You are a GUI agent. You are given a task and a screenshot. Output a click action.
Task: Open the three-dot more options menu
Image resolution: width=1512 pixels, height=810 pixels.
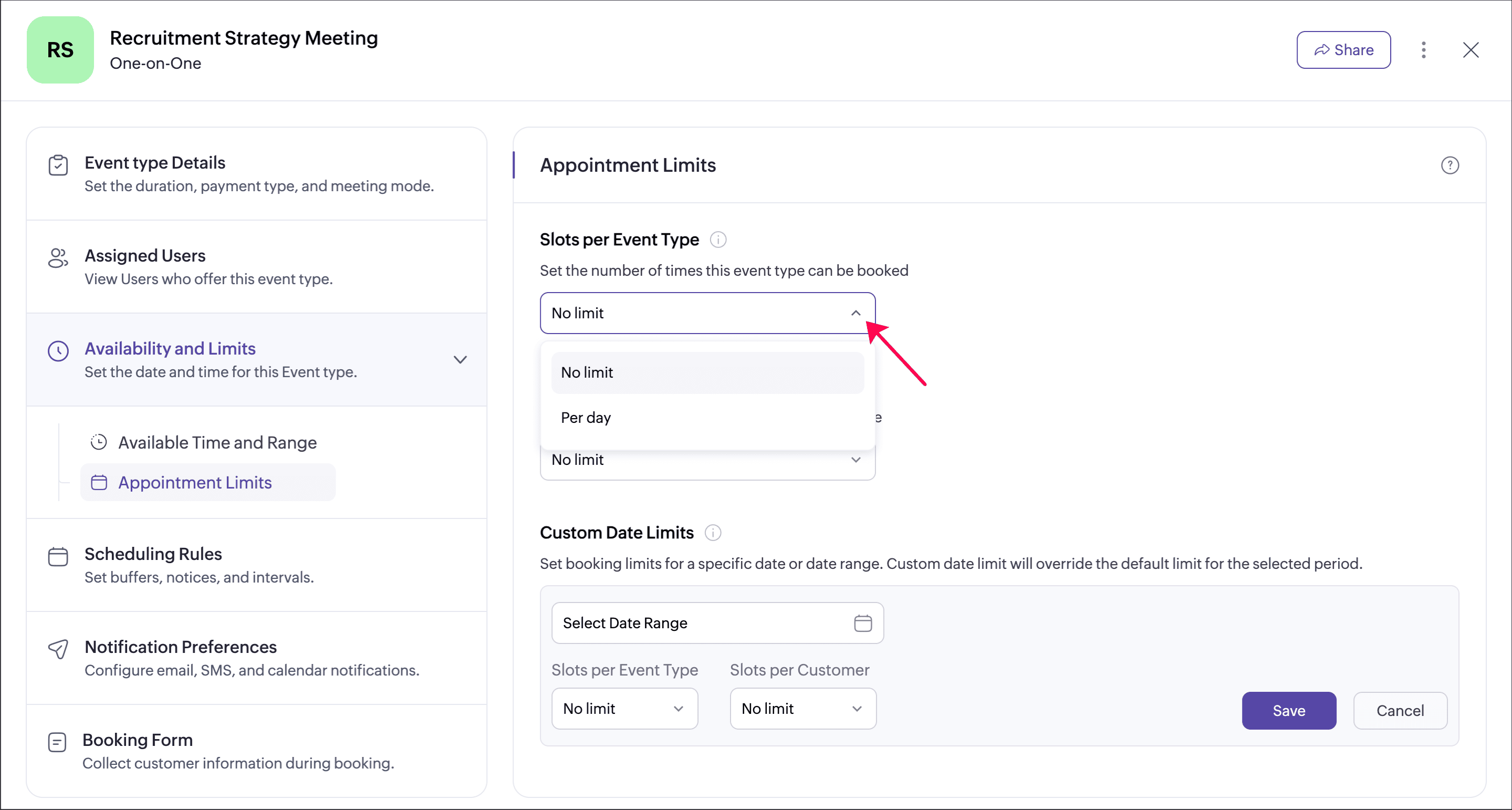1423,50
